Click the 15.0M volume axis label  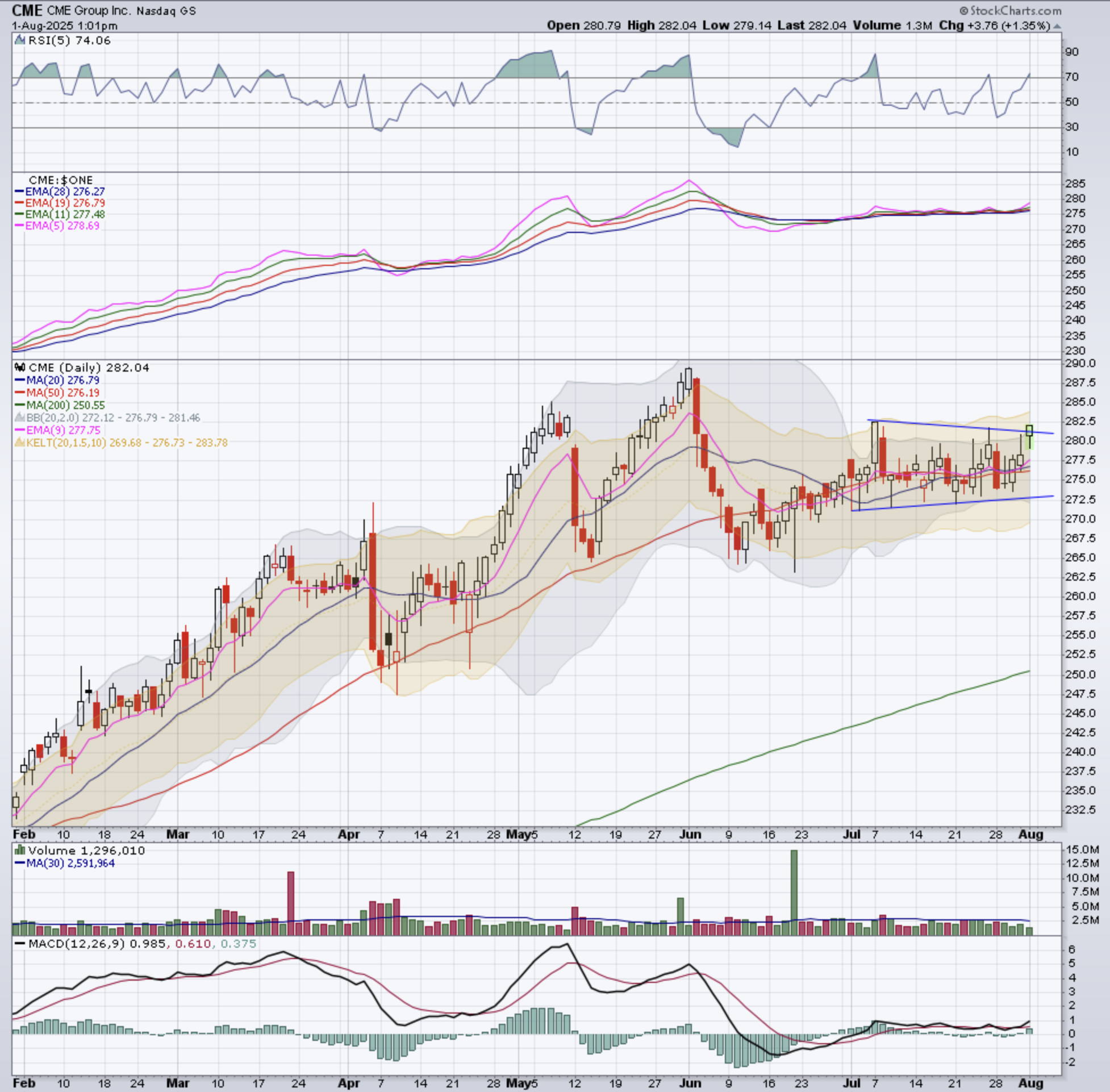click(x=1083, y=849)
